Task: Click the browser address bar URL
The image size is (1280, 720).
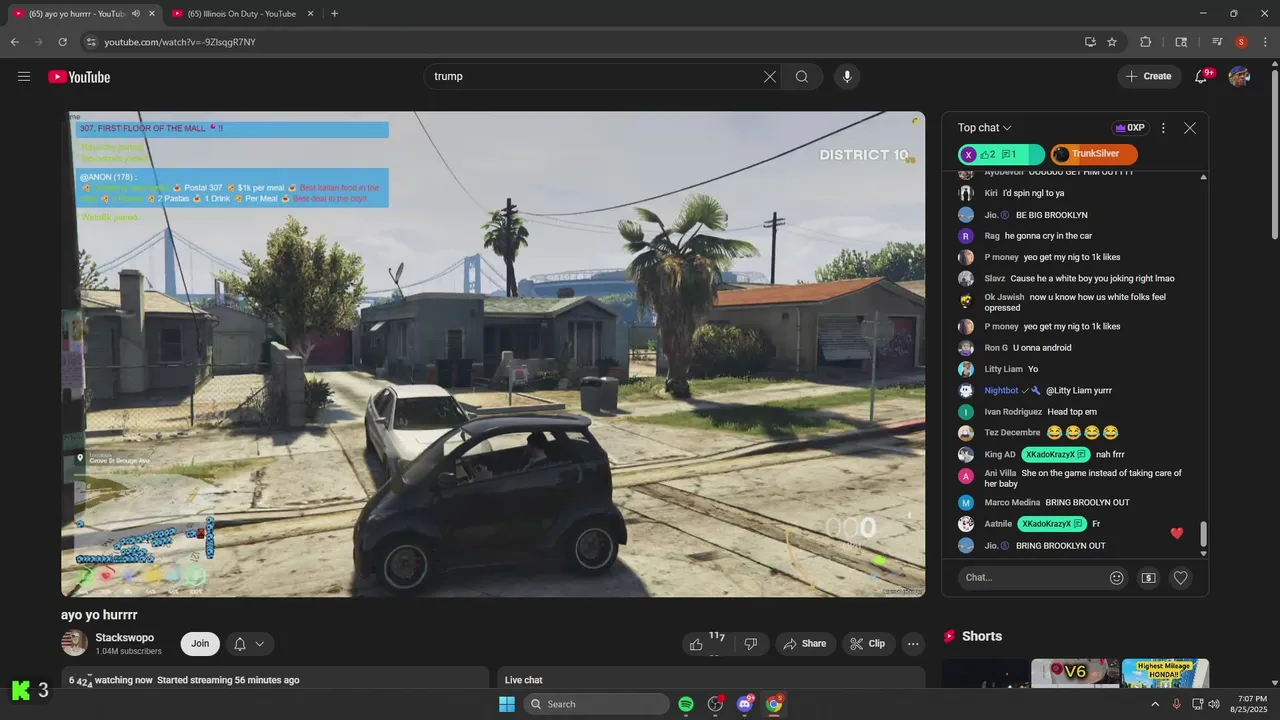Action: click(x=180, y=42)
